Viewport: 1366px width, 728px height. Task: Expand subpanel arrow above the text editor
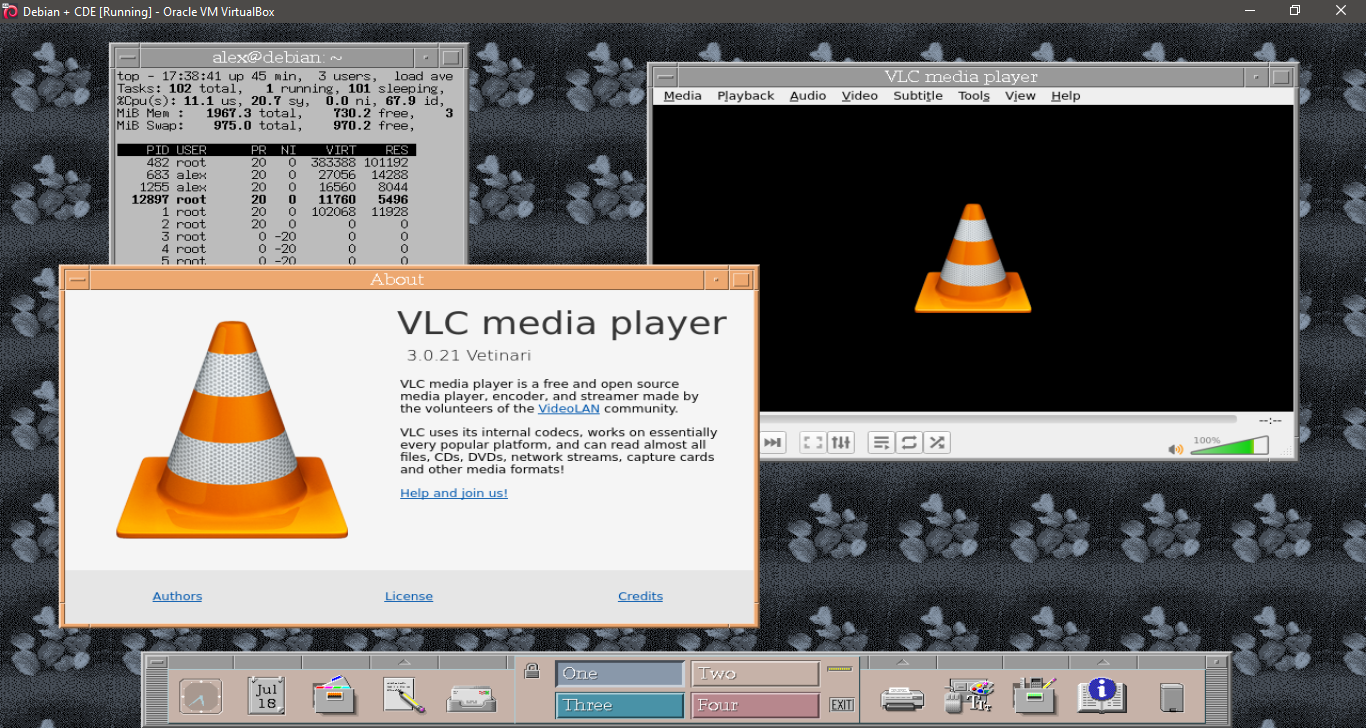coord(404,662)
